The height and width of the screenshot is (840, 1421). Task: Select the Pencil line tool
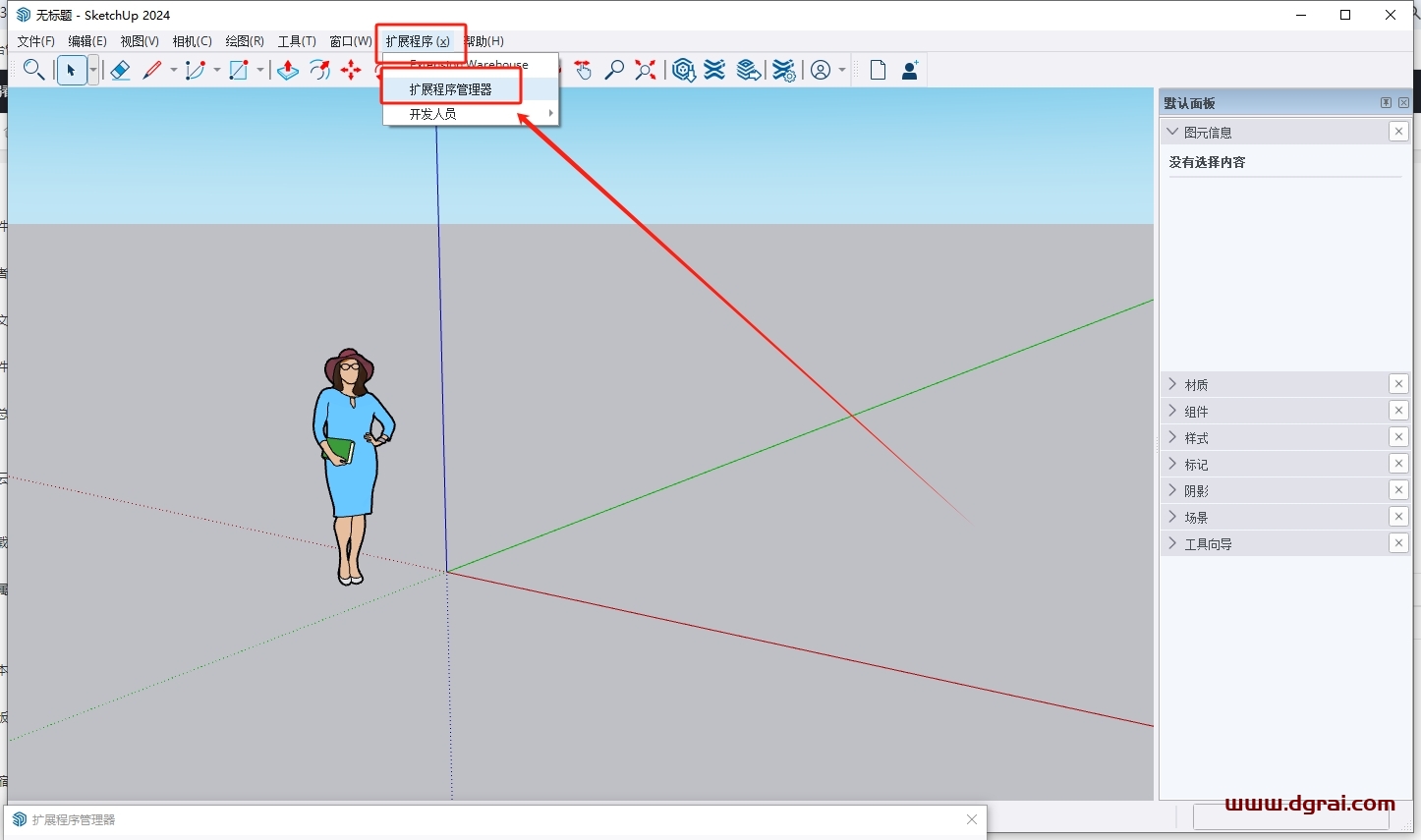pyautogui.click(x=152, y=70)
